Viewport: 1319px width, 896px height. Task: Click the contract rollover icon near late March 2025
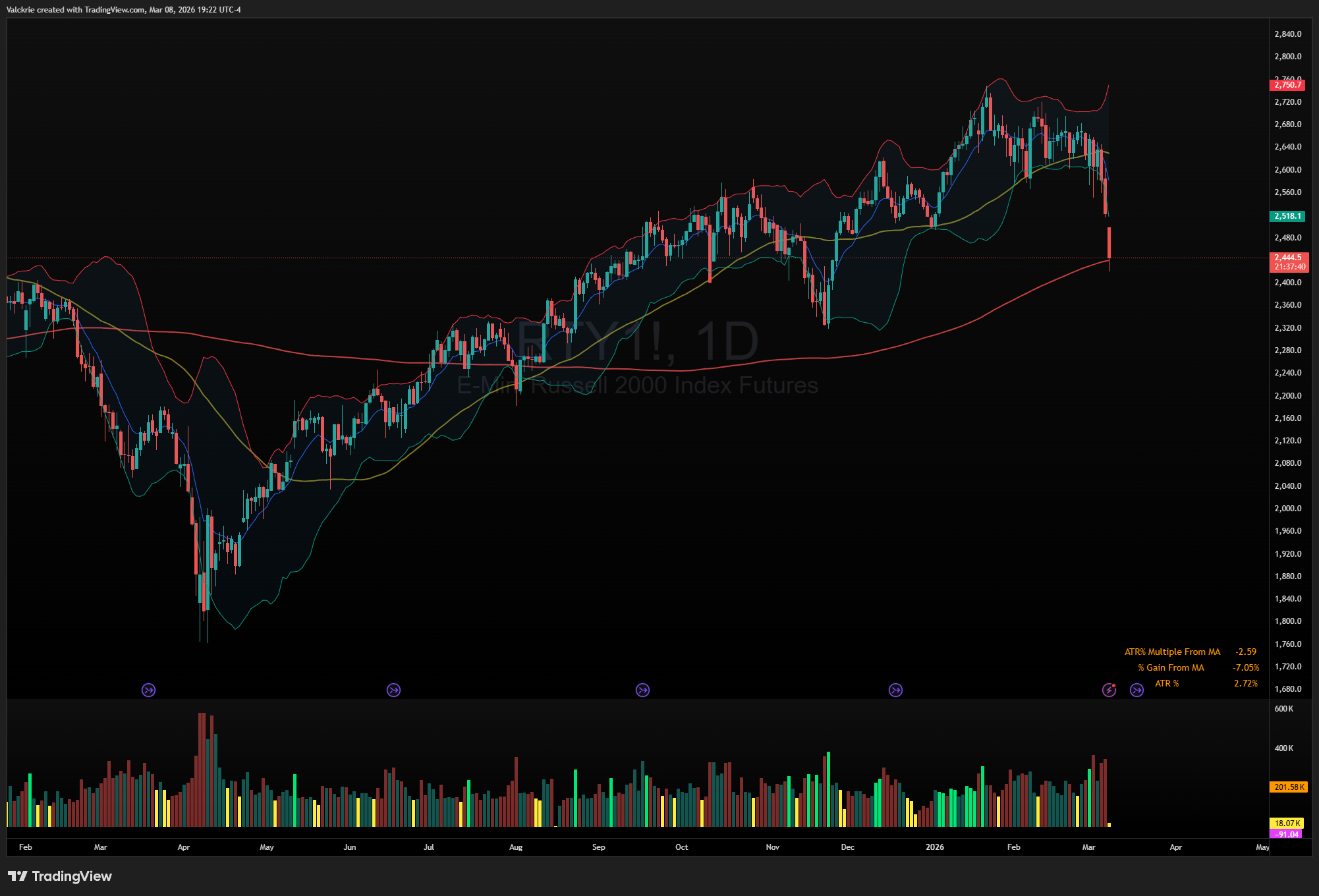(148, 690)
